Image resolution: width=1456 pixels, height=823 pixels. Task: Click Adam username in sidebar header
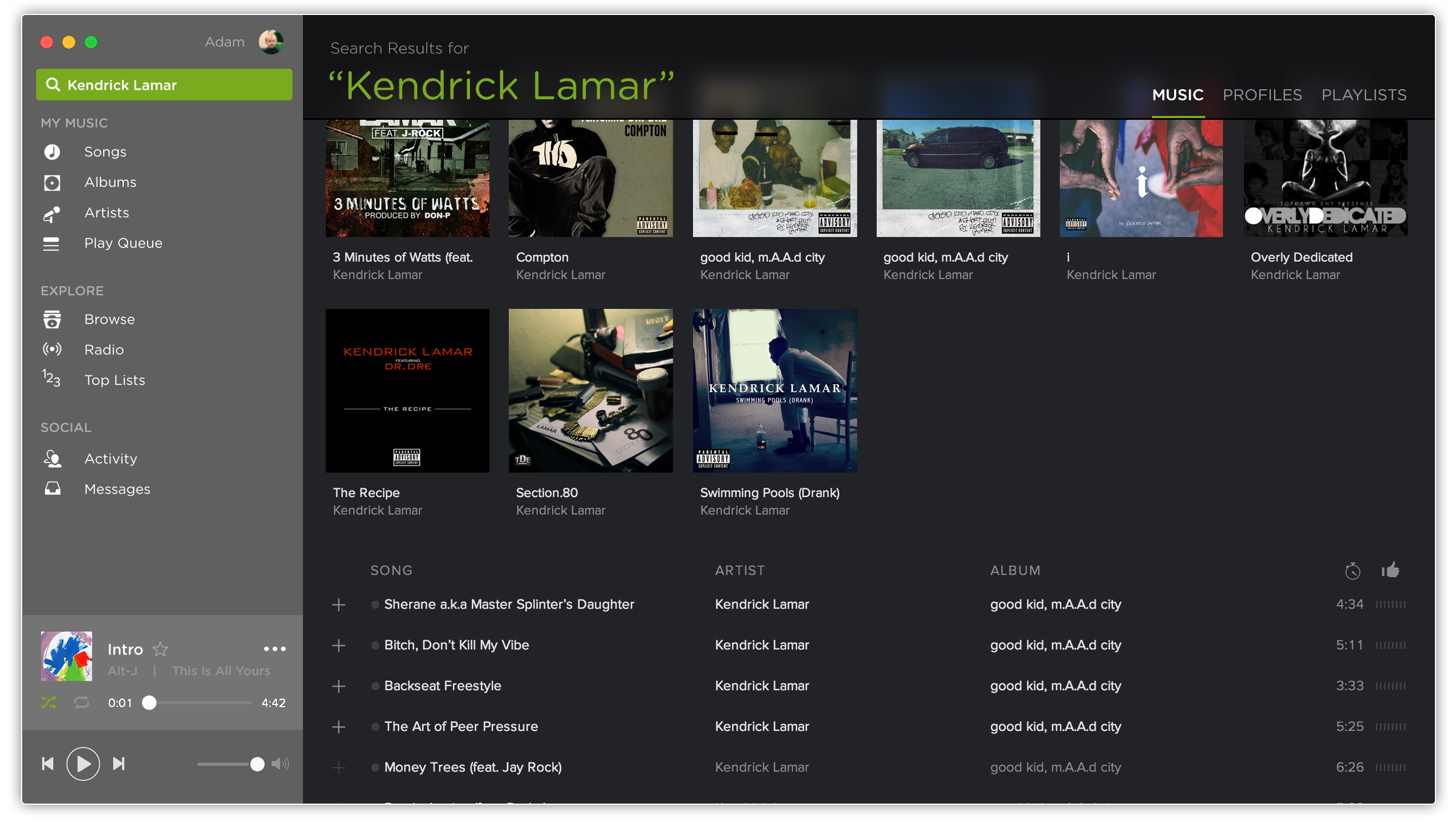click(225, 42)
